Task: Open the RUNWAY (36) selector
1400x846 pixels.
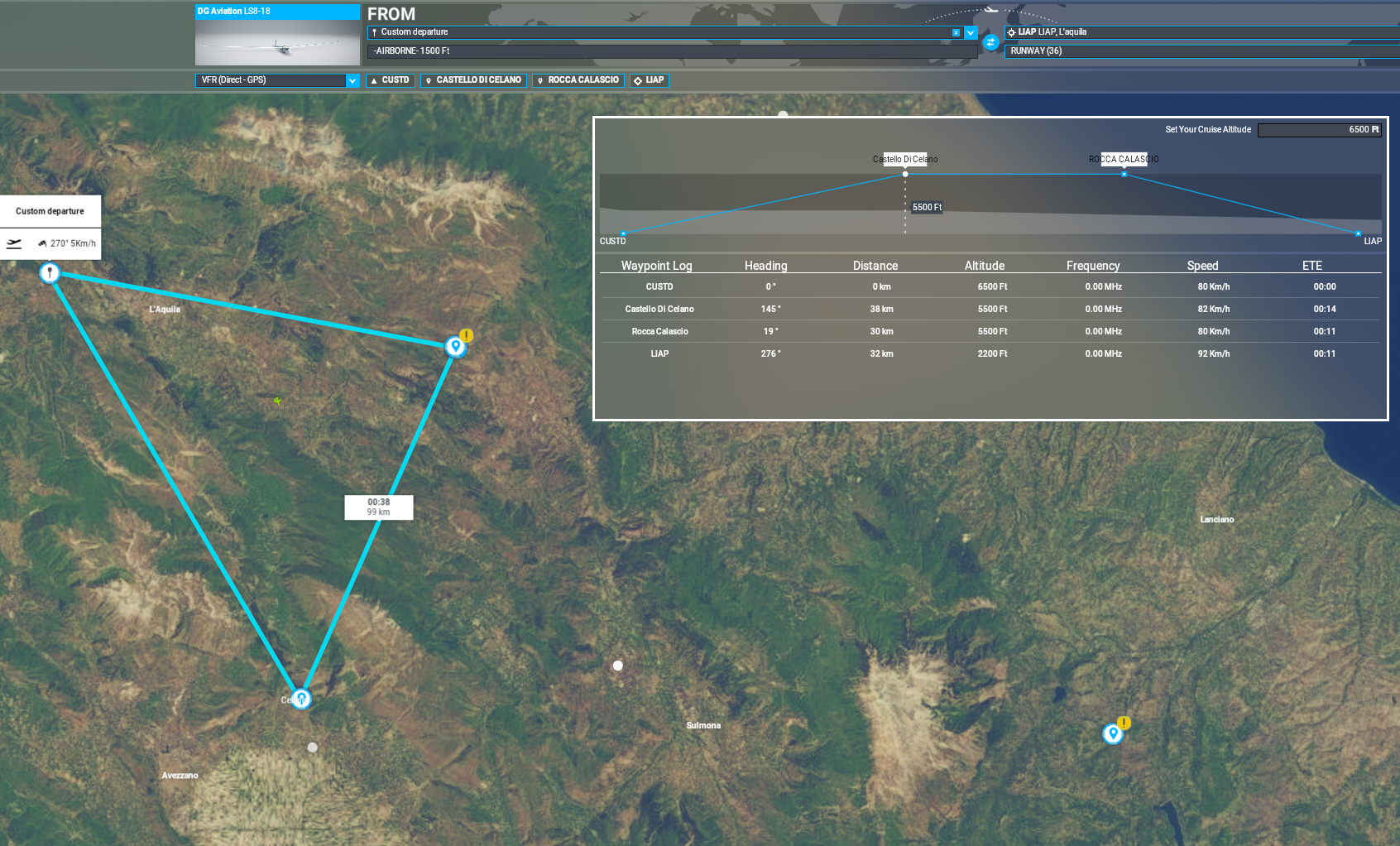Action: [1201, 51]
